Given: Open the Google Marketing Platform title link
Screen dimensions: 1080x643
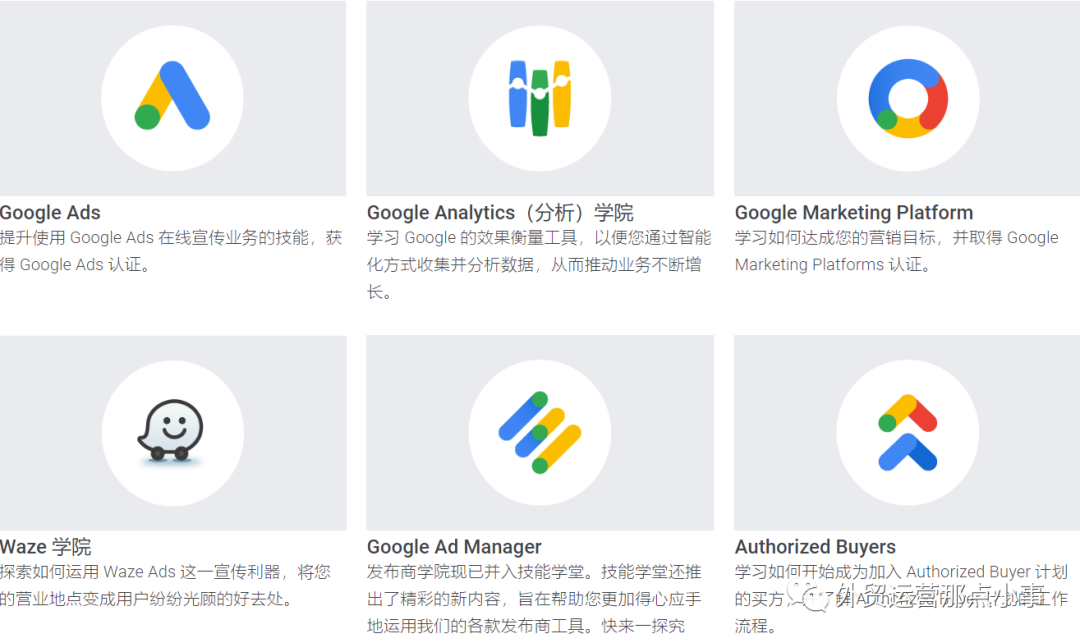Looking at the screenshot, I should tap(853, 212).
